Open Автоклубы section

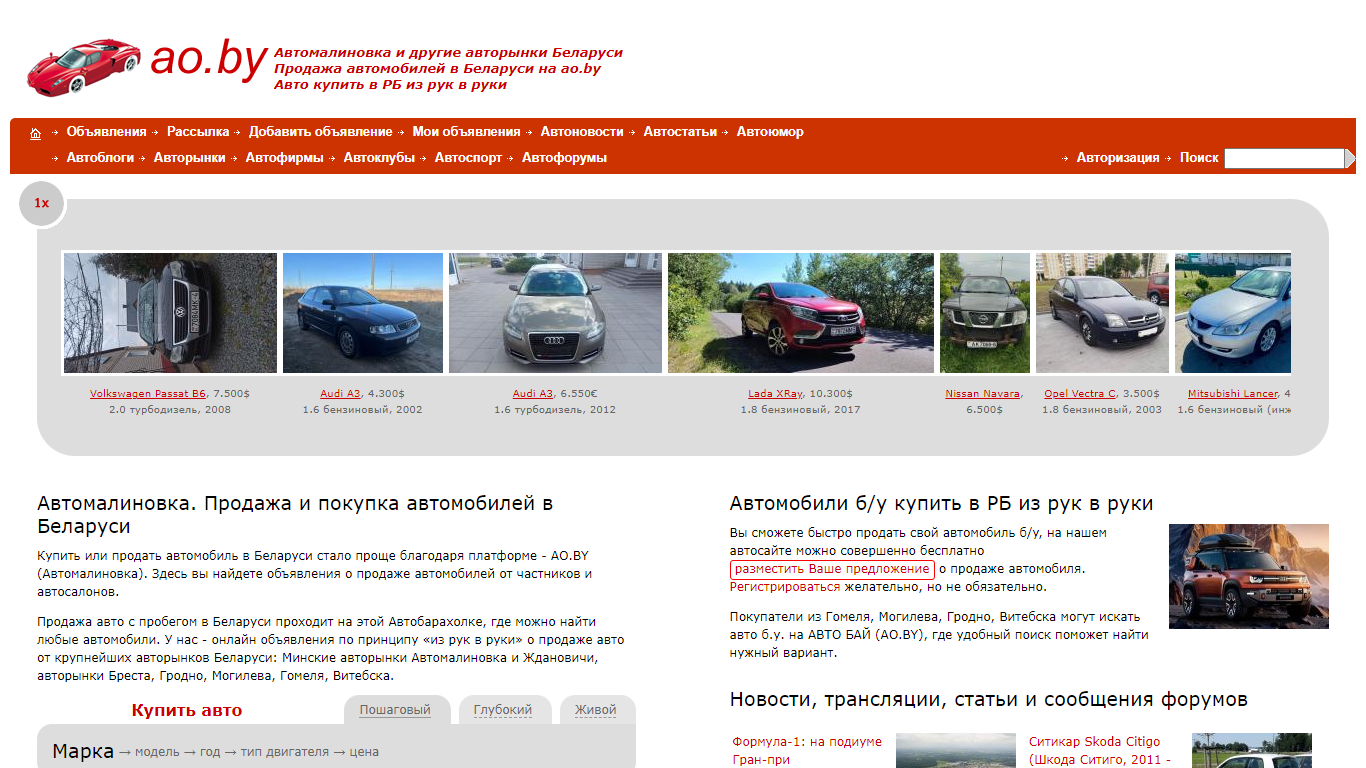coord(379,158)
